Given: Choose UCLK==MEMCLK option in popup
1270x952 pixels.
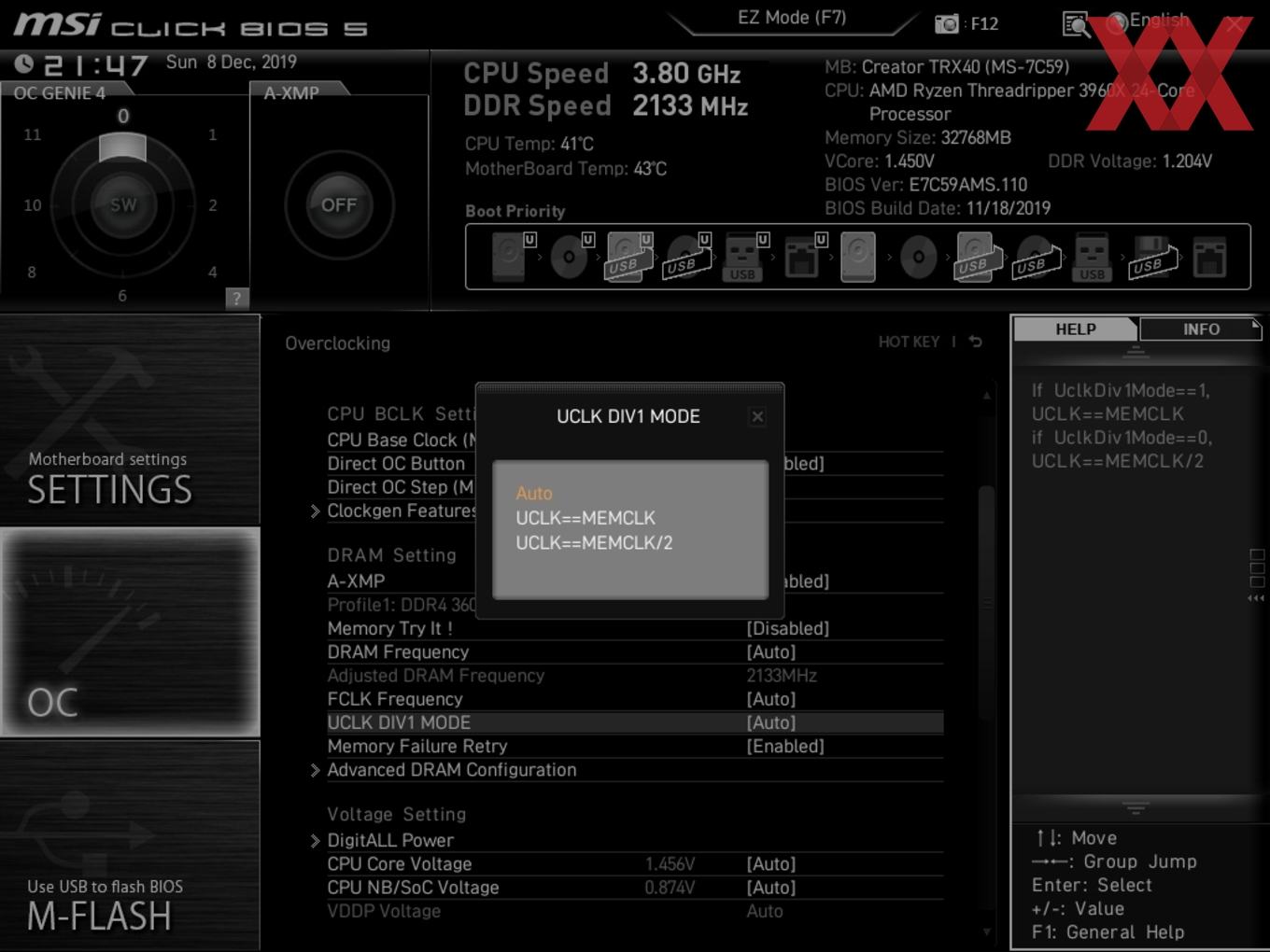Looking at the screenshot, I should point(586,518).
